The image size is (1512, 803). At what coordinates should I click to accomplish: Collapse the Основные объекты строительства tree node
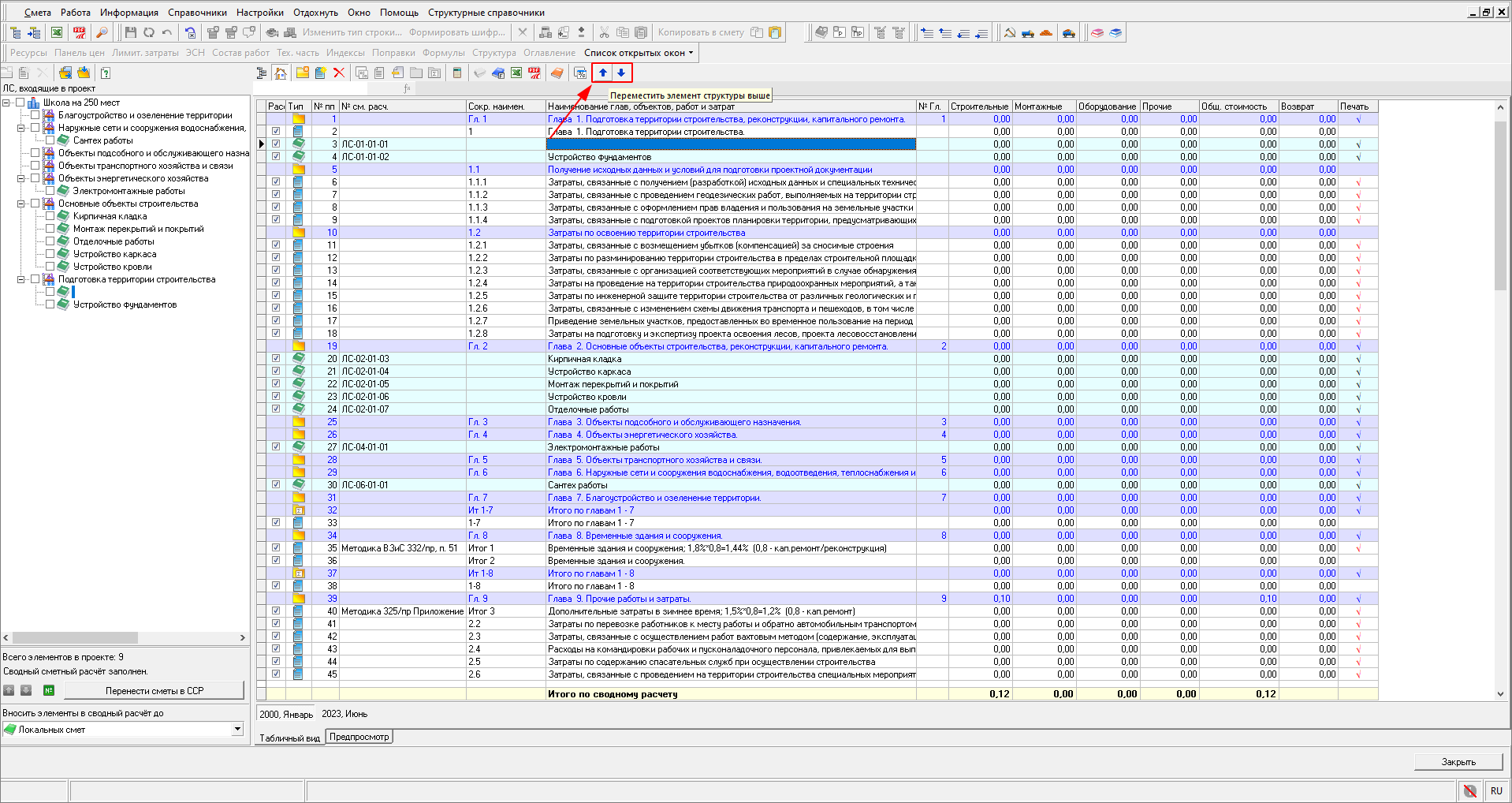click(x=21, y=204)
